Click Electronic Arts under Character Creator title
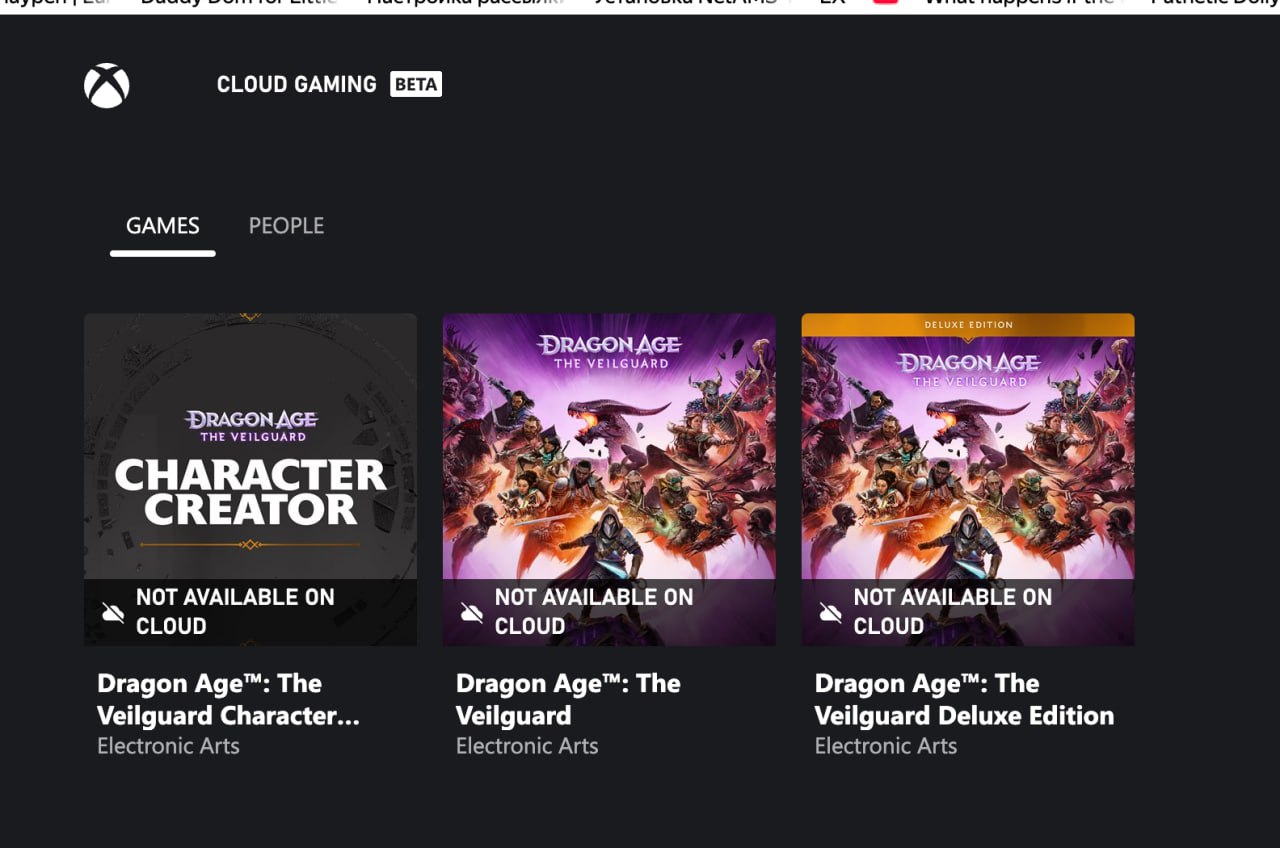 pos(168,746)
